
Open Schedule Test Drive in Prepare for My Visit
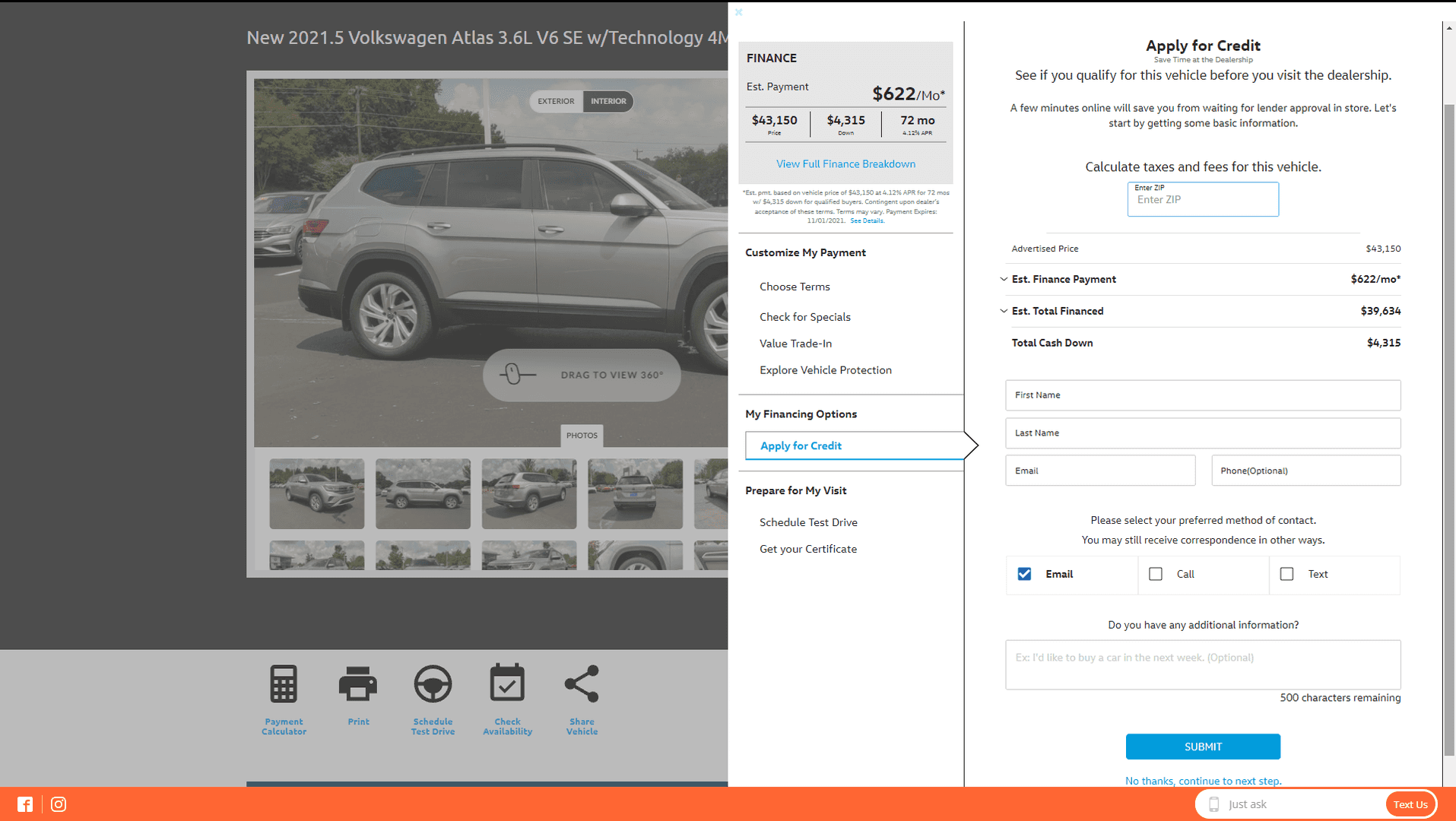808,522
